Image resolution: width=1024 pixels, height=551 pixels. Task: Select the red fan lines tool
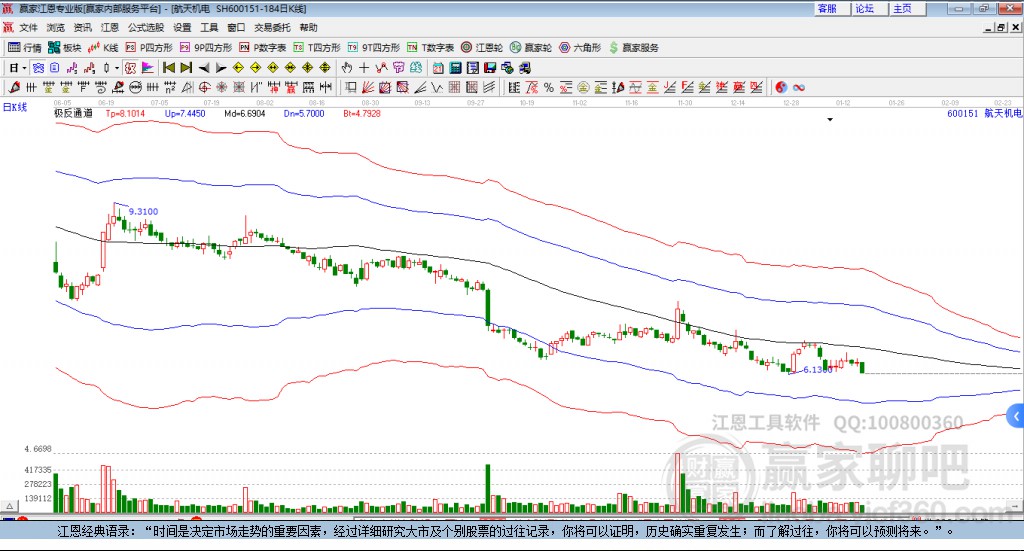(x=368, y=87)
